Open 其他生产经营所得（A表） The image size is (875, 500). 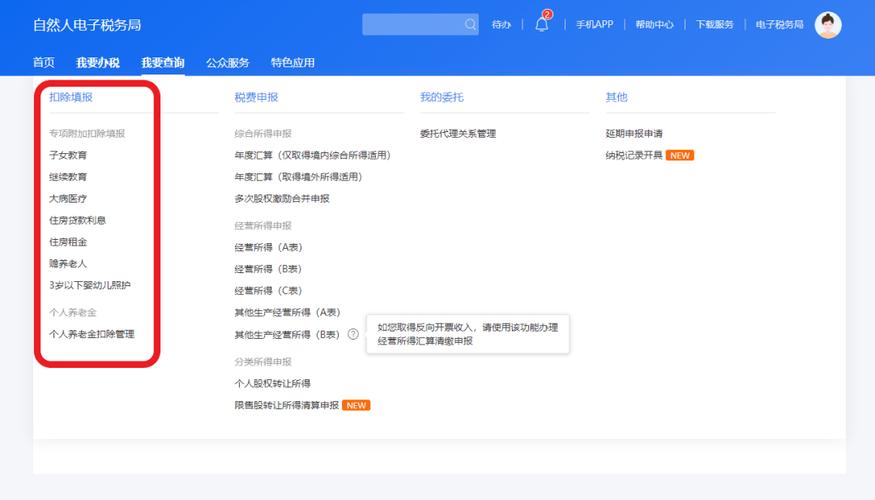click(287, 312)
